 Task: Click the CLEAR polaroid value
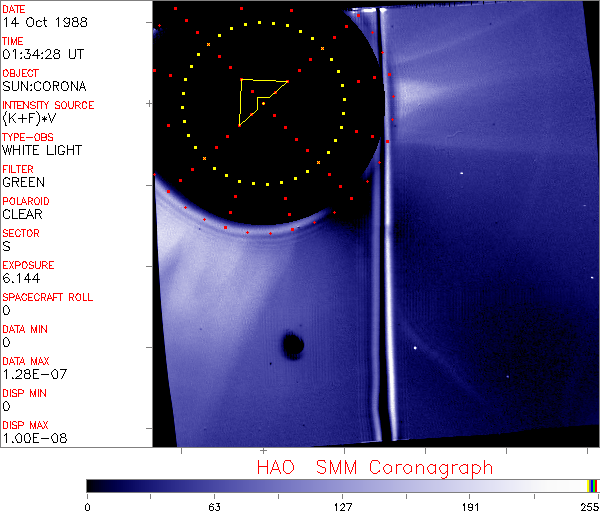point(24,214)
